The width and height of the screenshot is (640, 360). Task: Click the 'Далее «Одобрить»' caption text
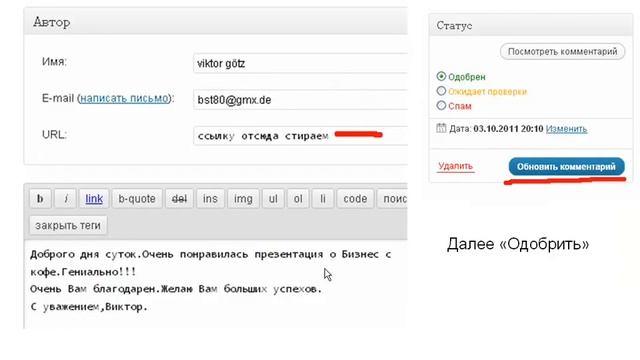click(x=518, y=244)
